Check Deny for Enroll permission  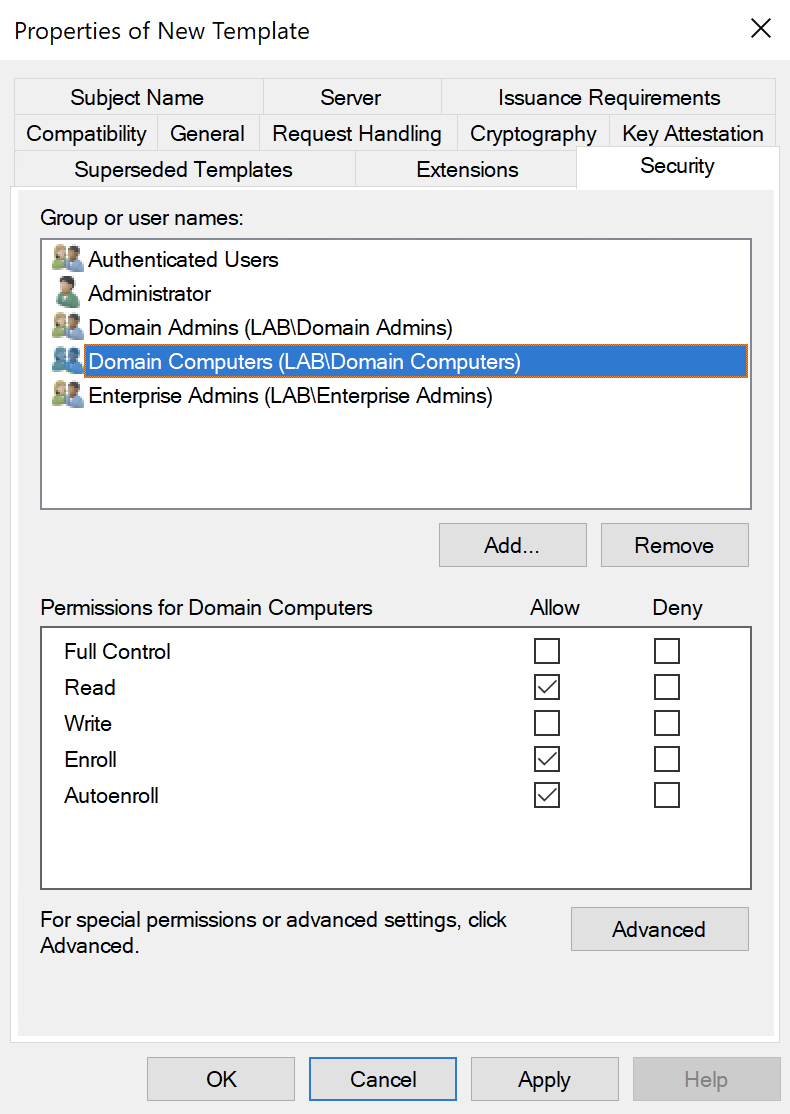tap(667, 760)
